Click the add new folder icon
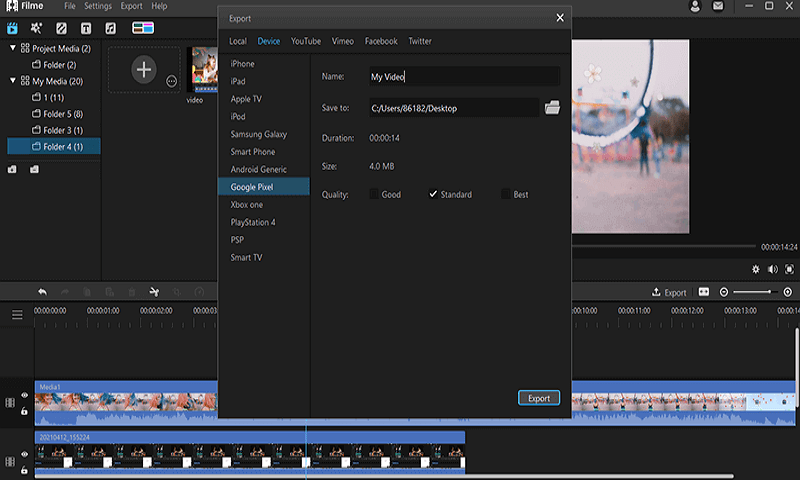The height and width of the screenshot is (480, 800). tap(12, 169)
